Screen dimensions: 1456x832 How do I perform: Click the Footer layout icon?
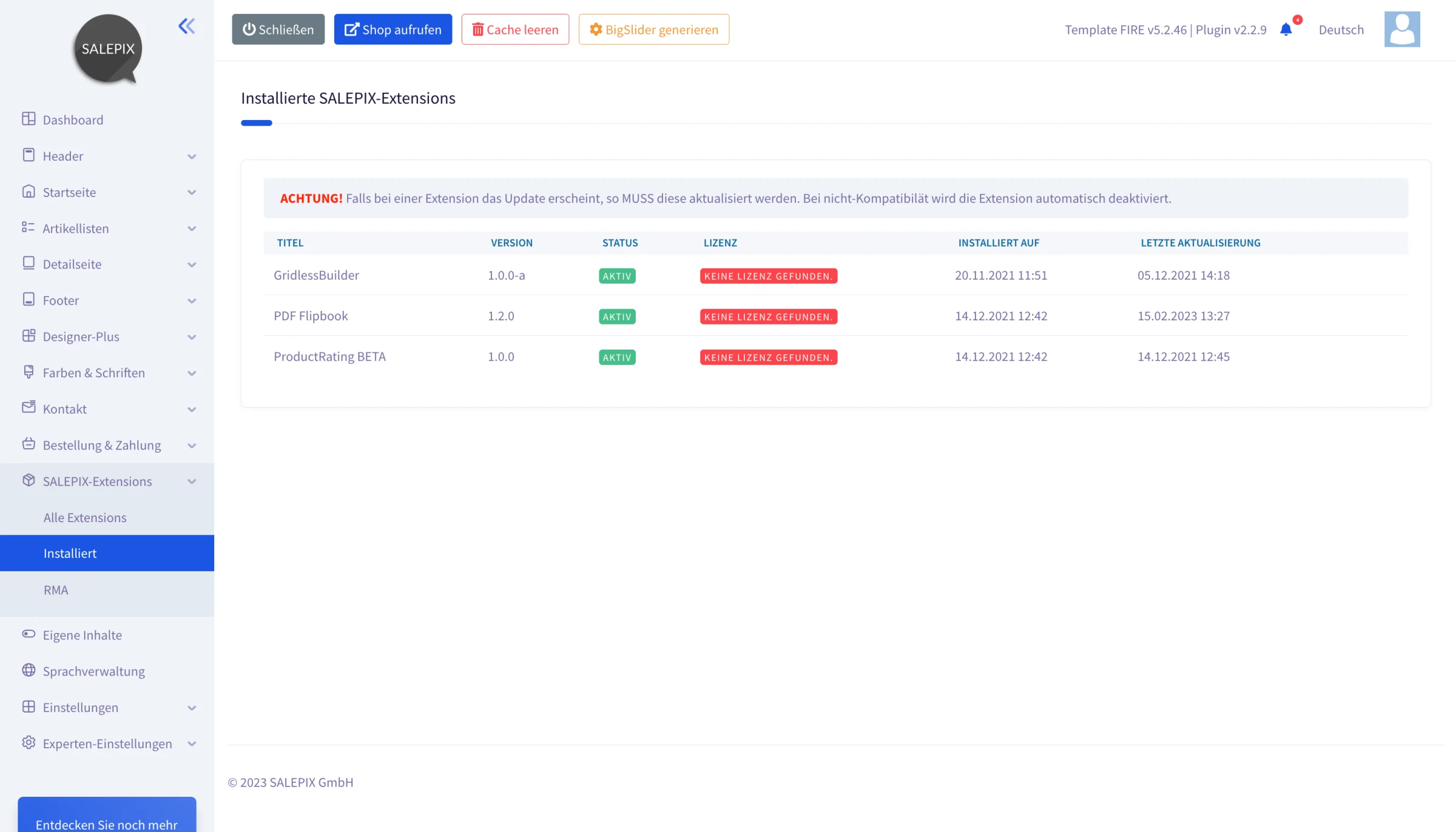[x=29, y=300]
